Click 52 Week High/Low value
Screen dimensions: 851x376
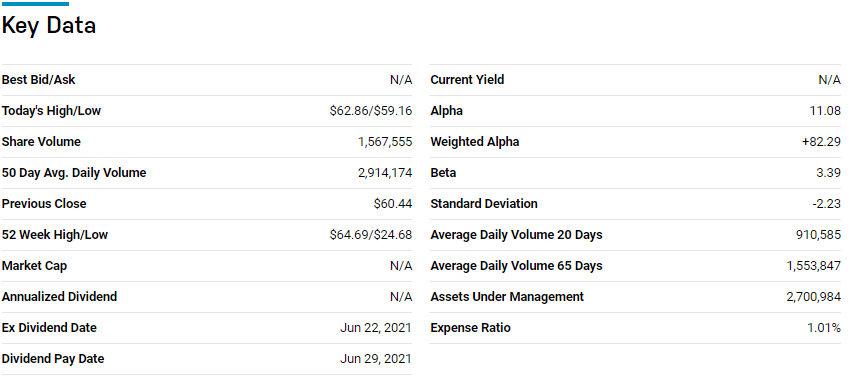coord(371,234)
